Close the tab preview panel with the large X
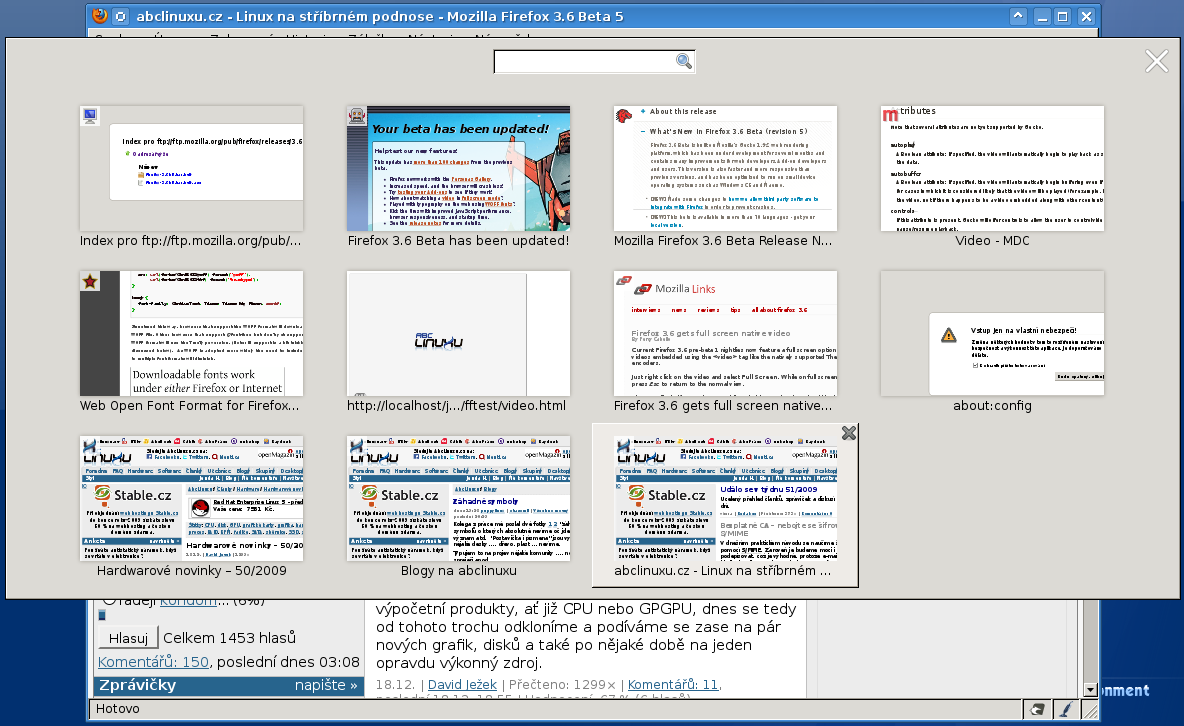 click(1156, 61)
